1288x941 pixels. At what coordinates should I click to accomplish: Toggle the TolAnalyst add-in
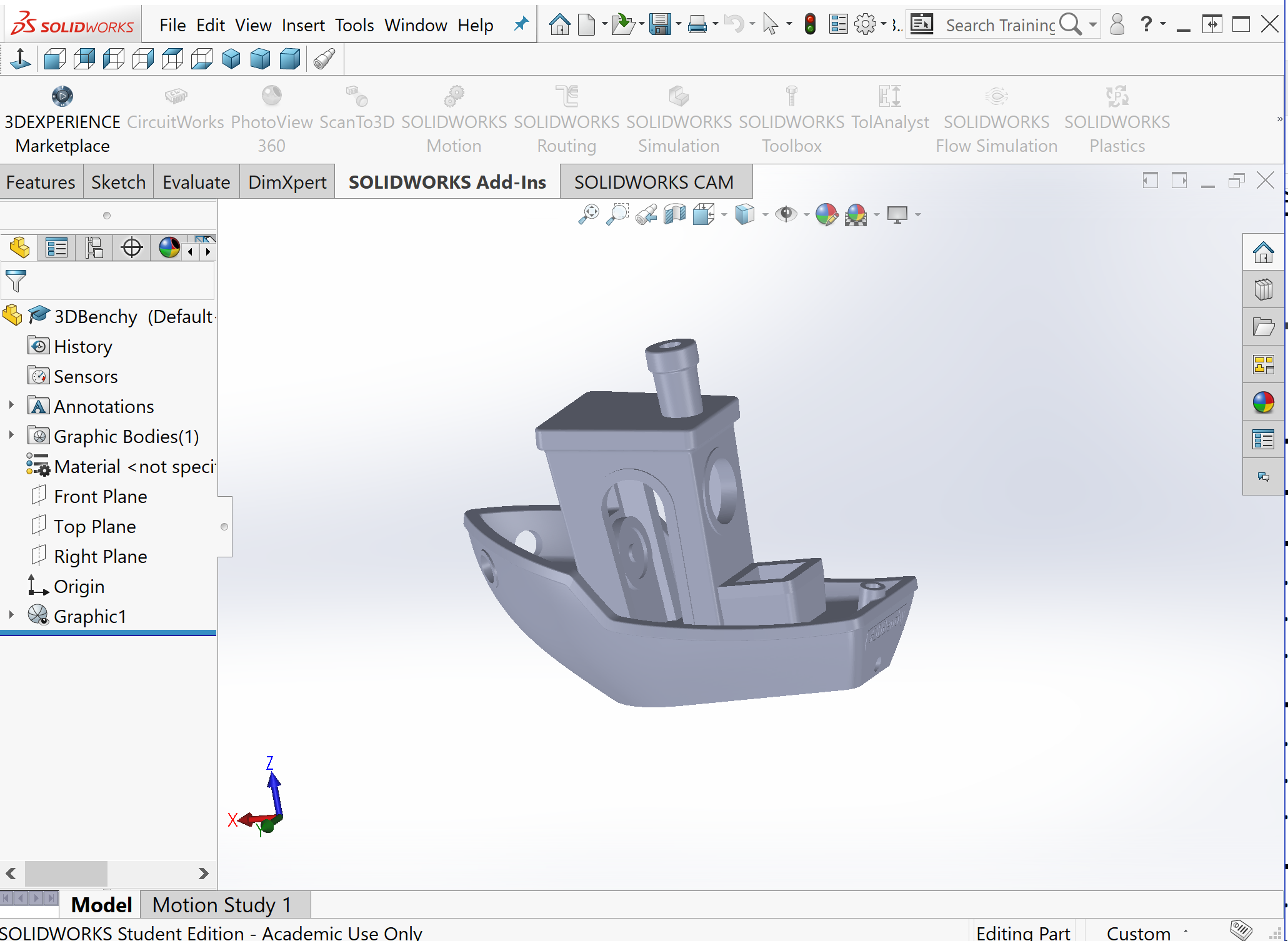click(890, 108)
